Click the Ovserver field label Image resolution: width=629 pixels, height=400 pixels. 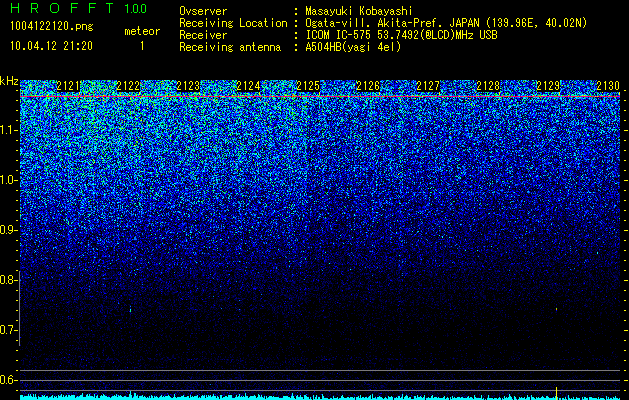pyautogui.click(x=203, y=11)
